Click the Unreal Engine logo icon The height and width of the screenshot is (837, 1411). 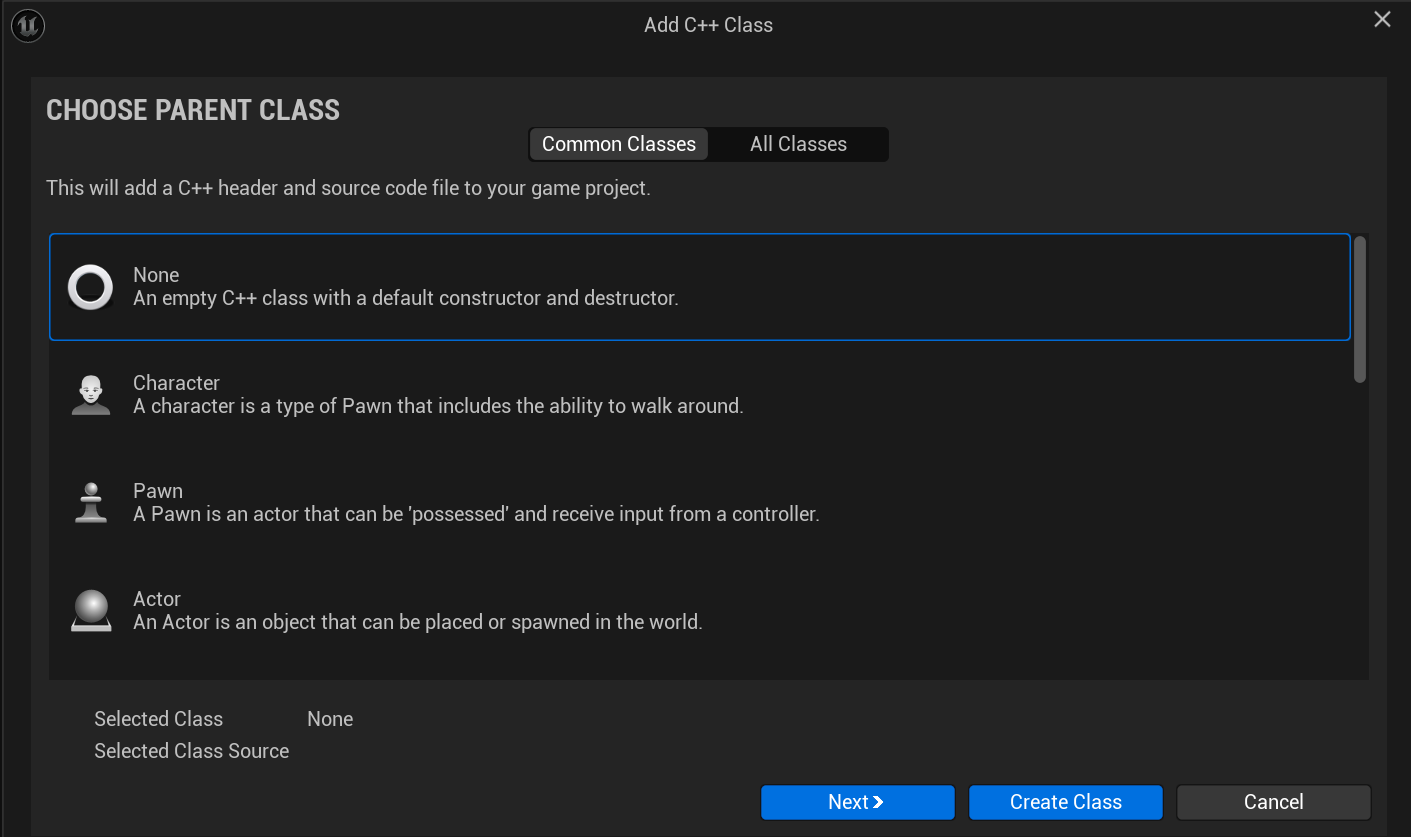(27, 26)
